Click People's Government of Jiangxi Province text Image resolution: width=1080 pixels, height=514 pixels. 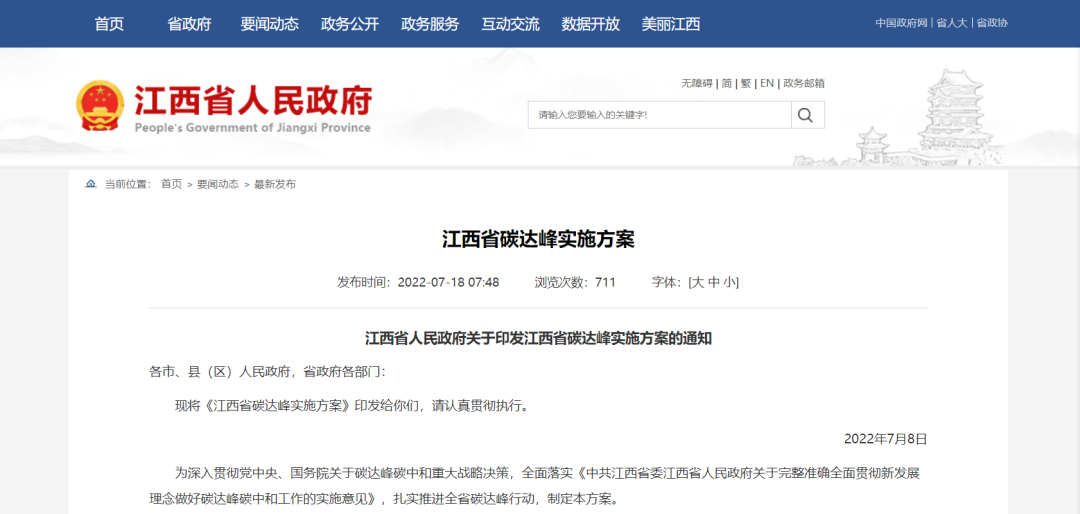coord(252,127)
